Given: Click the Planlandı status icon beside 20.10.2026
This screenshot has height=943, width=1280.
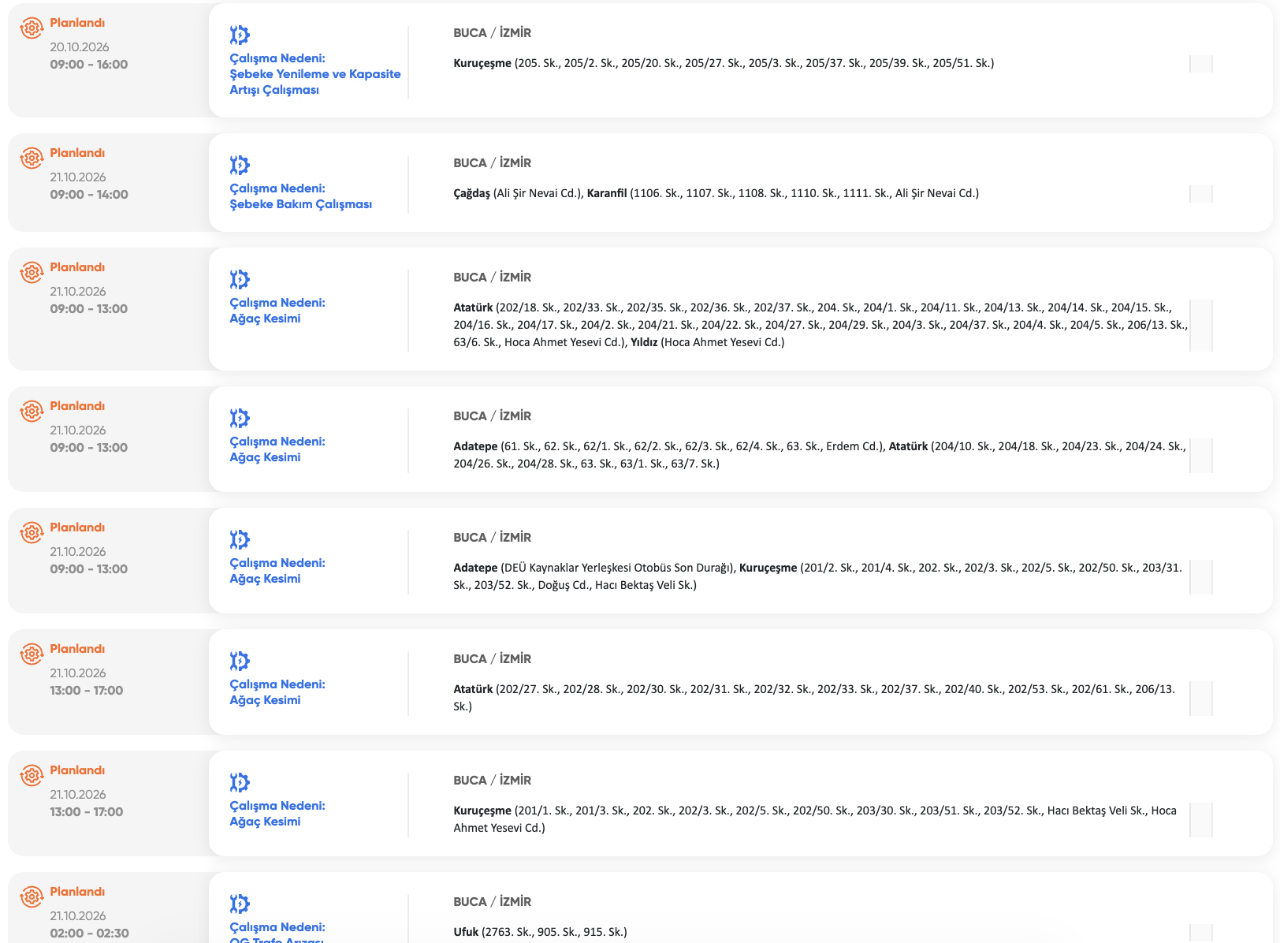Looking at the screenshot, I should click(x=32, y=28).
